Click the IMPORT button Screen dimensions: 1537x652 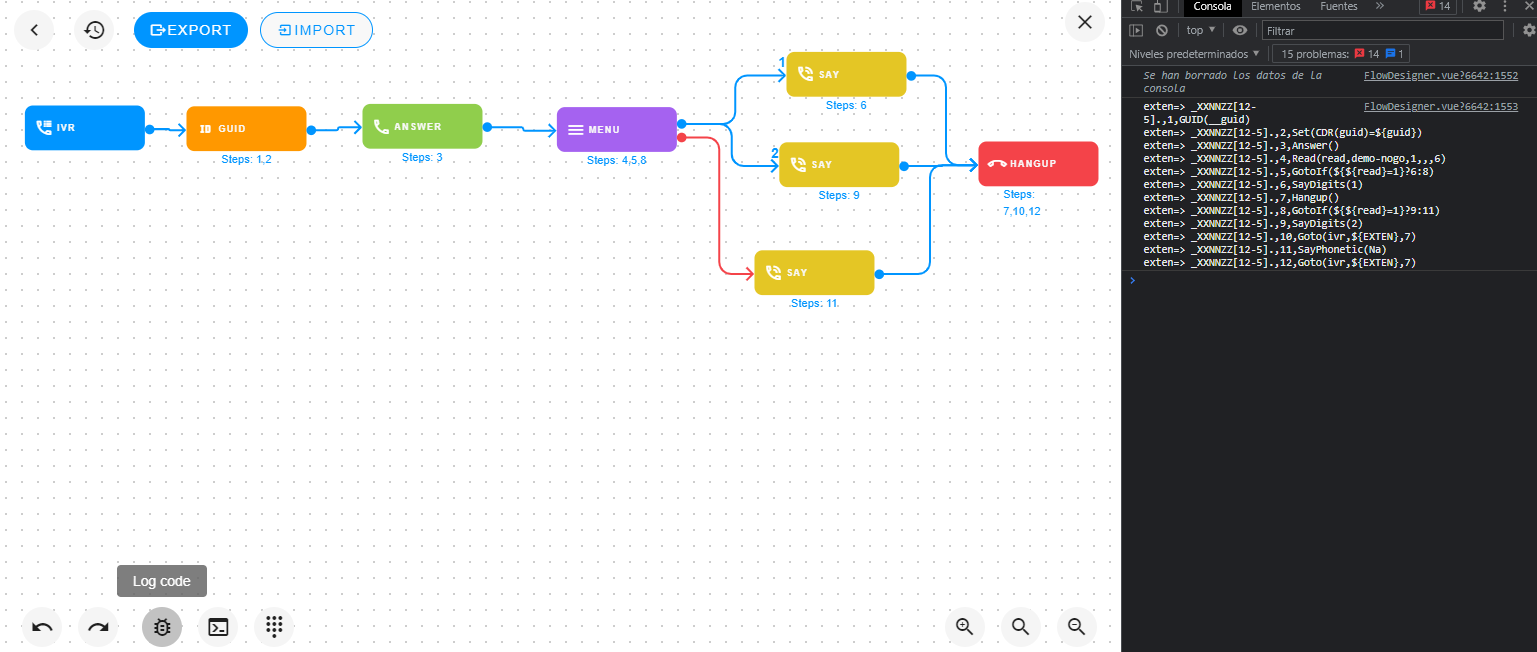click(x=316, y=30)
